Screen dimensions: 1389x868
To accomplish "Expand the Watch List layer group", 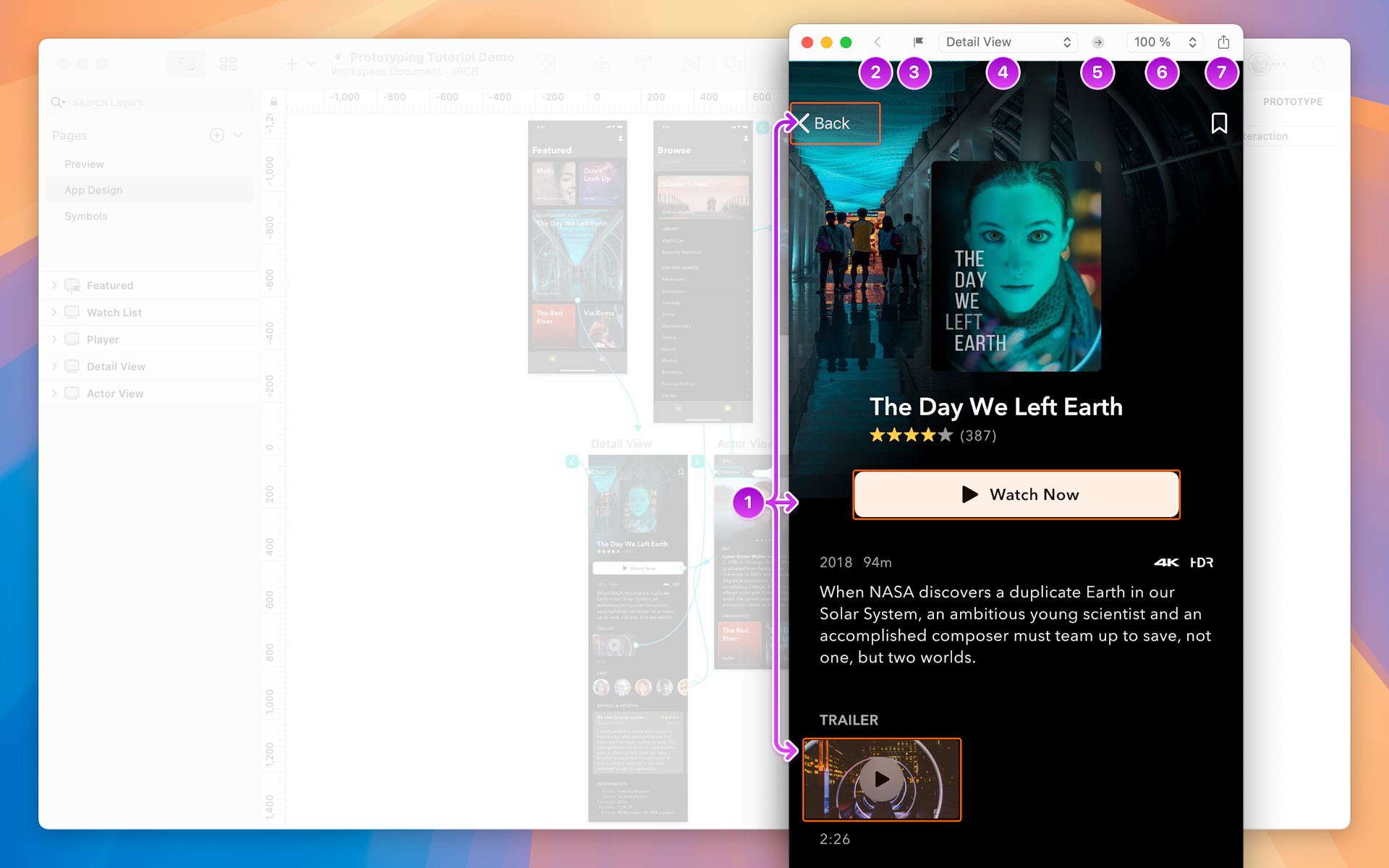I will tap(55, 312).
